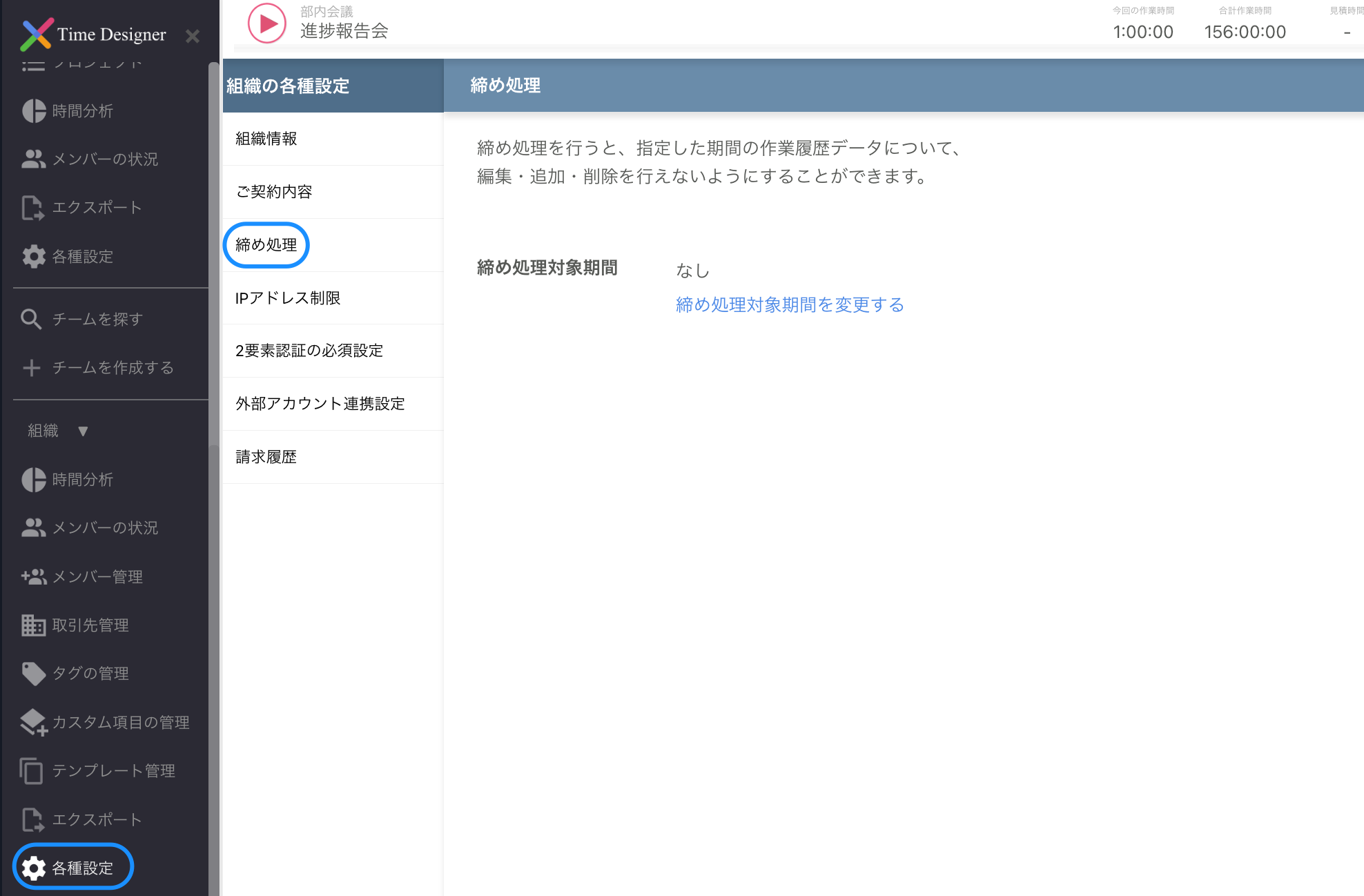Open the 時間分析 time analysis icon
The image size is (1364, 896).
(32, 110)
